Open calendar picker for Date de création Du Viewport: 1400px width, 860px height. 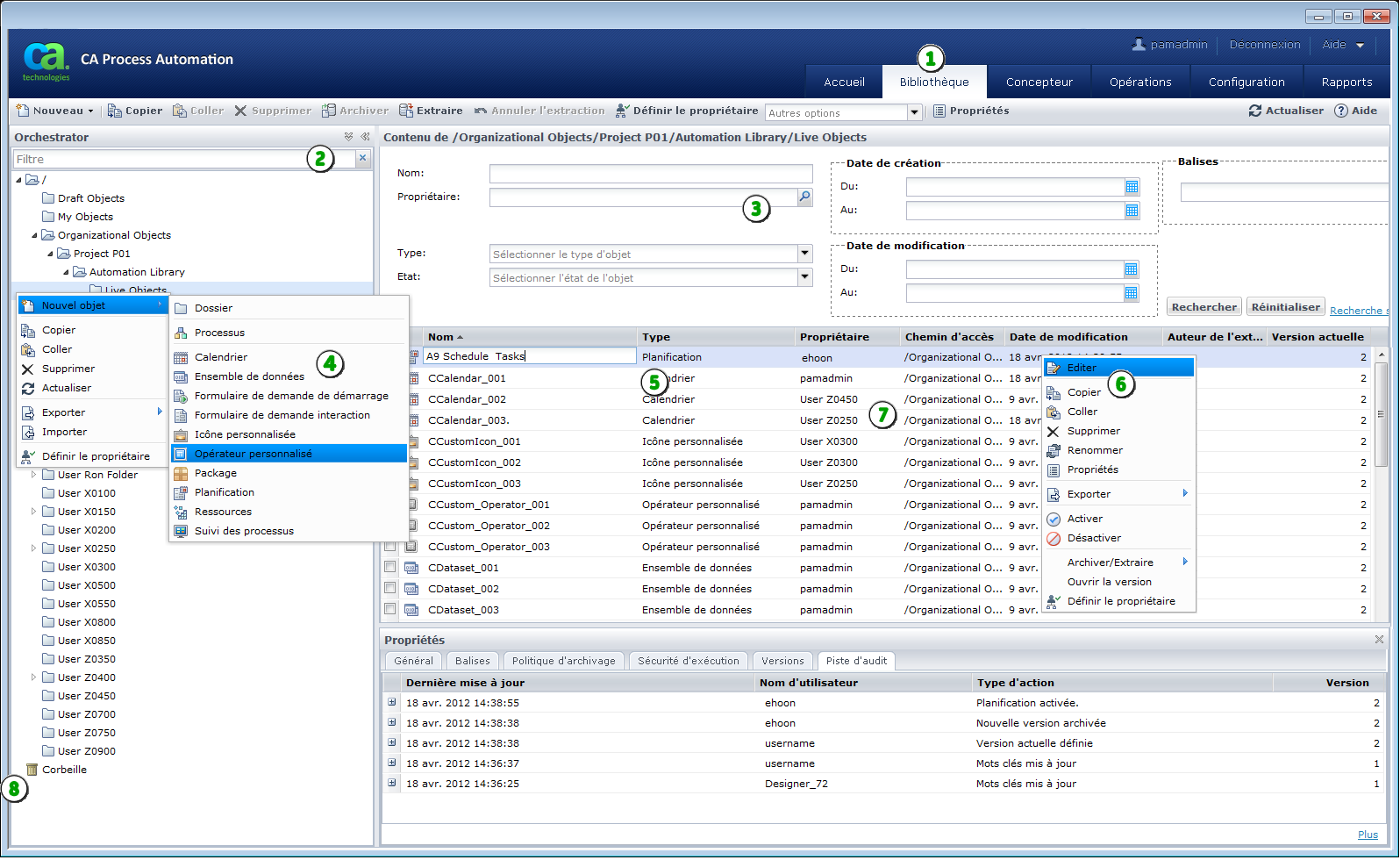tap(1132, 187)
